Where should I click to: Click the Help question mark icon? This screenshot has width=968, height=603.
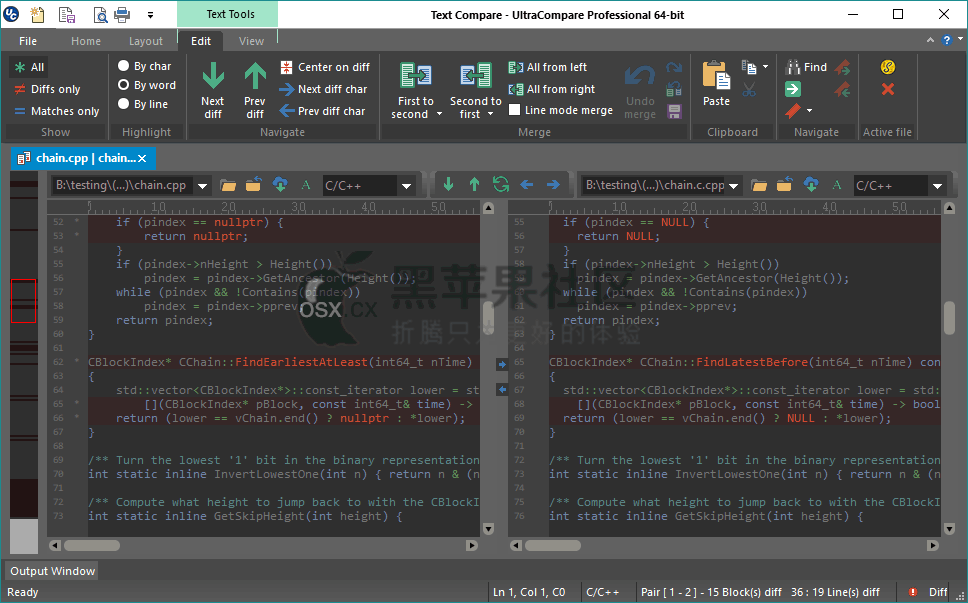tap(946, 40)
